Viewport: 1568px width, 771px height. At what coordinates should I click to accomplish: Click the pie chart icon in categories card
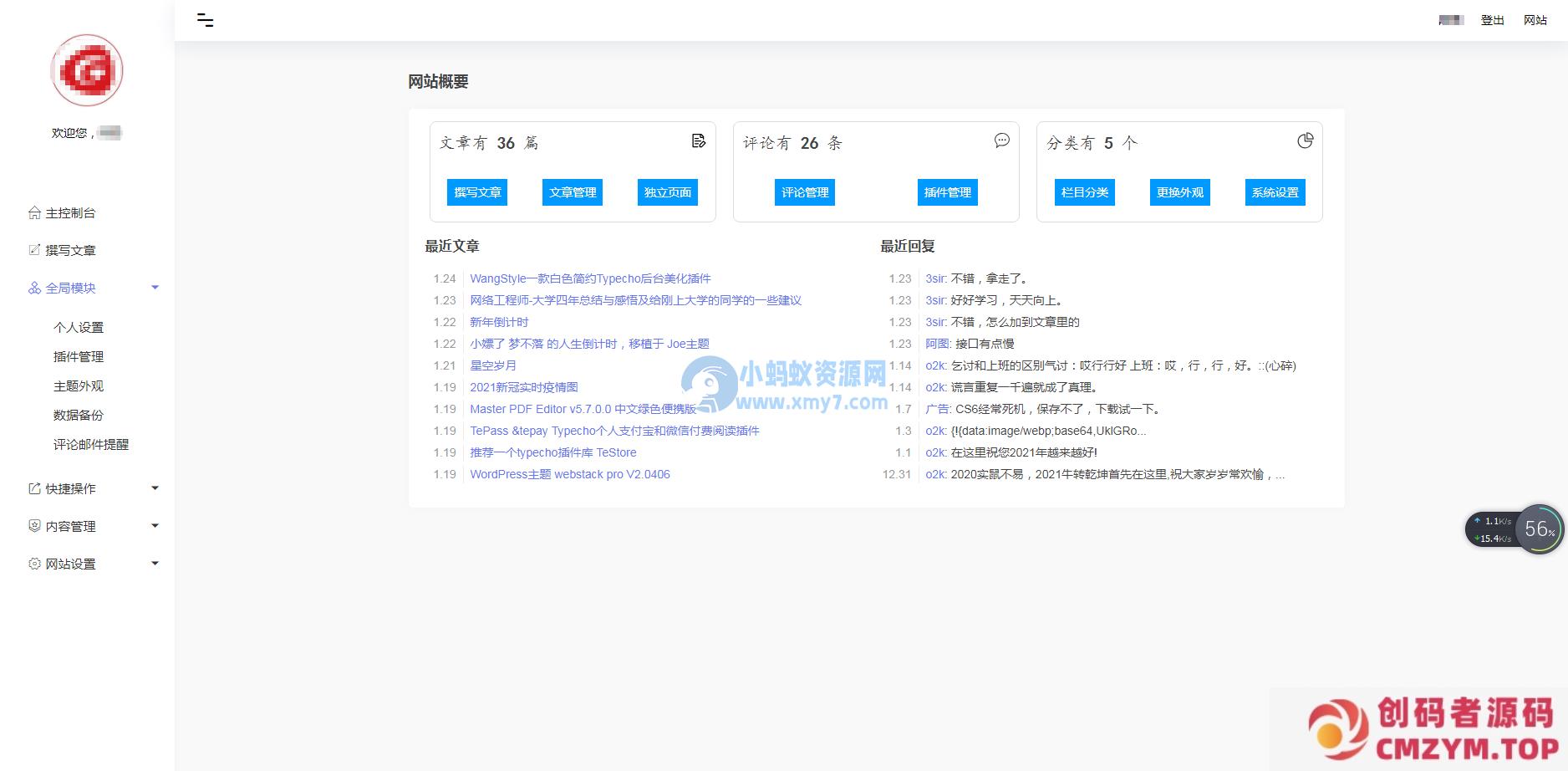(x=1305, y=140)
